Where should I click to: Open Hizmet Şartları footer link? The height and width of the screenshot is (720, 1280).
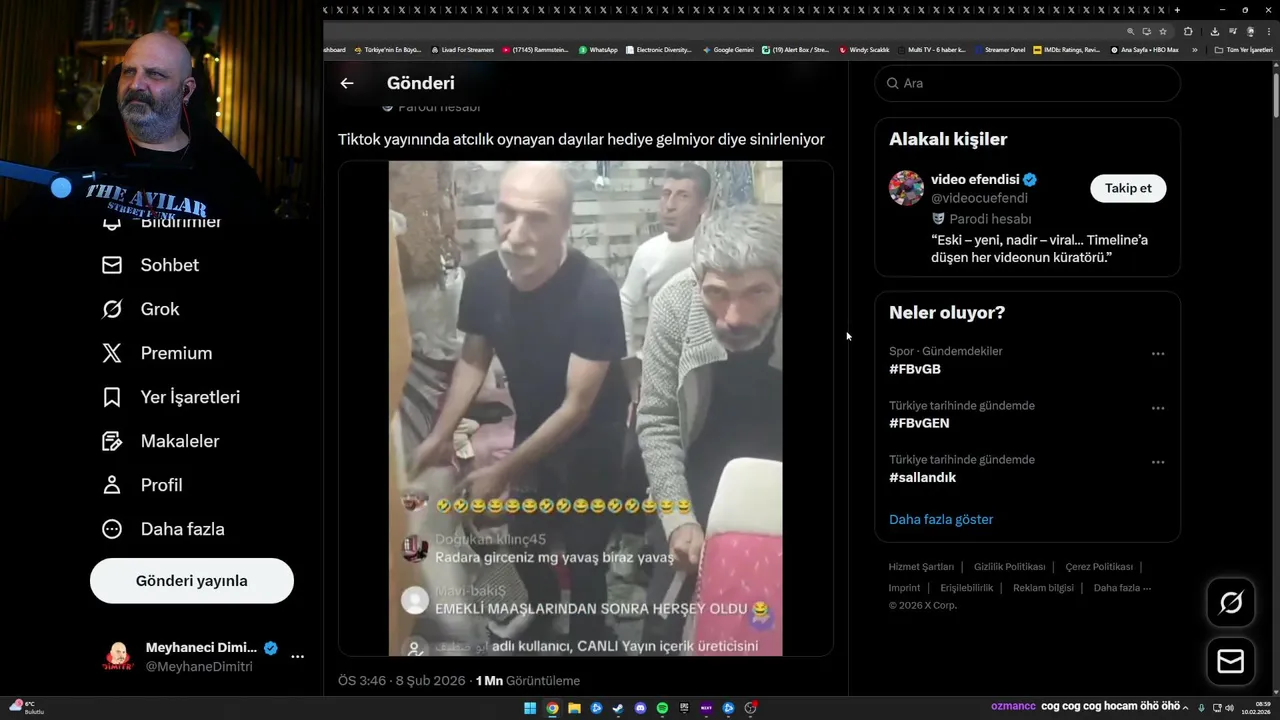click(x=921, y=567)
